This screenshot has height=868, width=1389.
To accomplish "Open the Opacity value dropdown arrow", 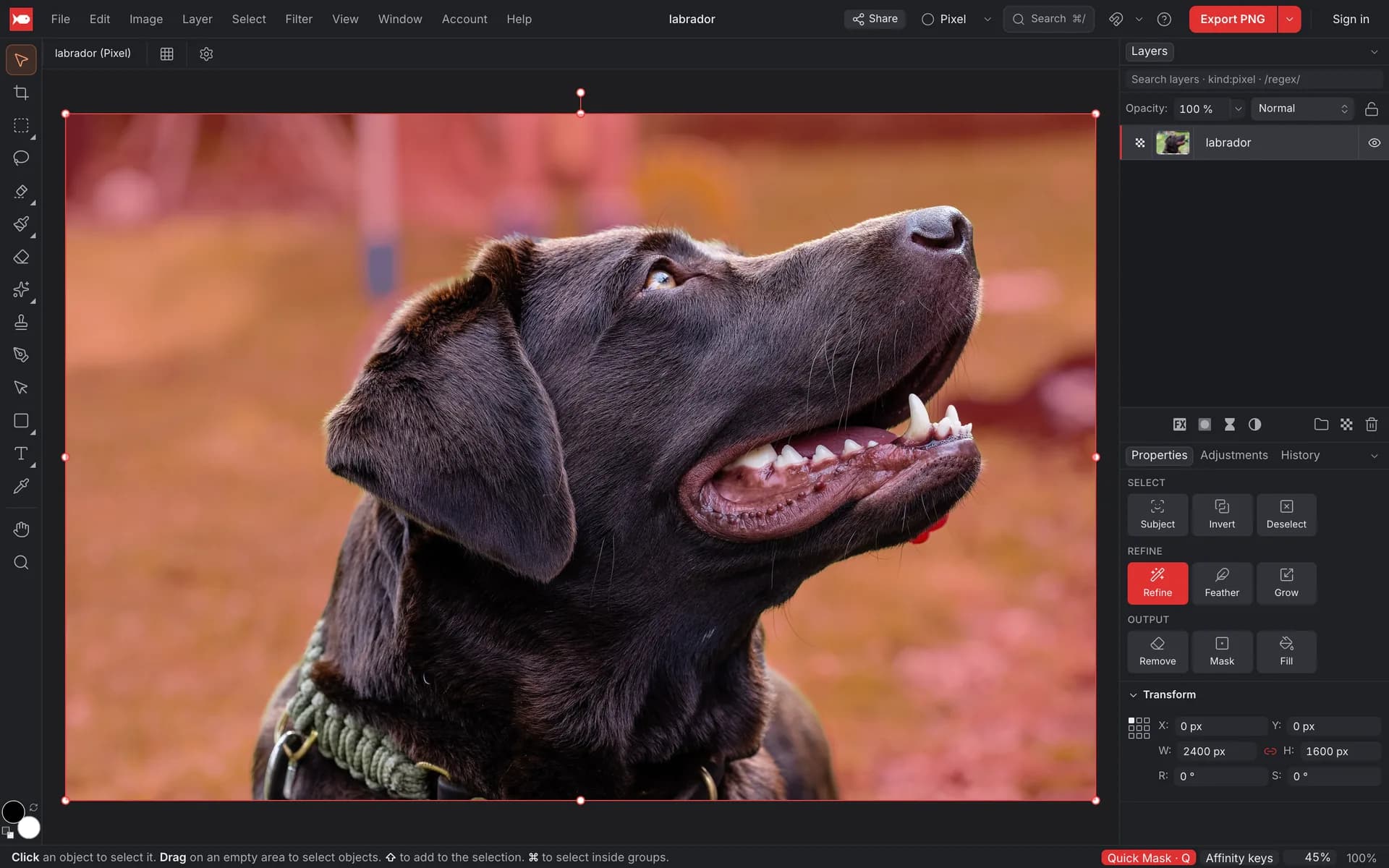I will coord(1238,109).
